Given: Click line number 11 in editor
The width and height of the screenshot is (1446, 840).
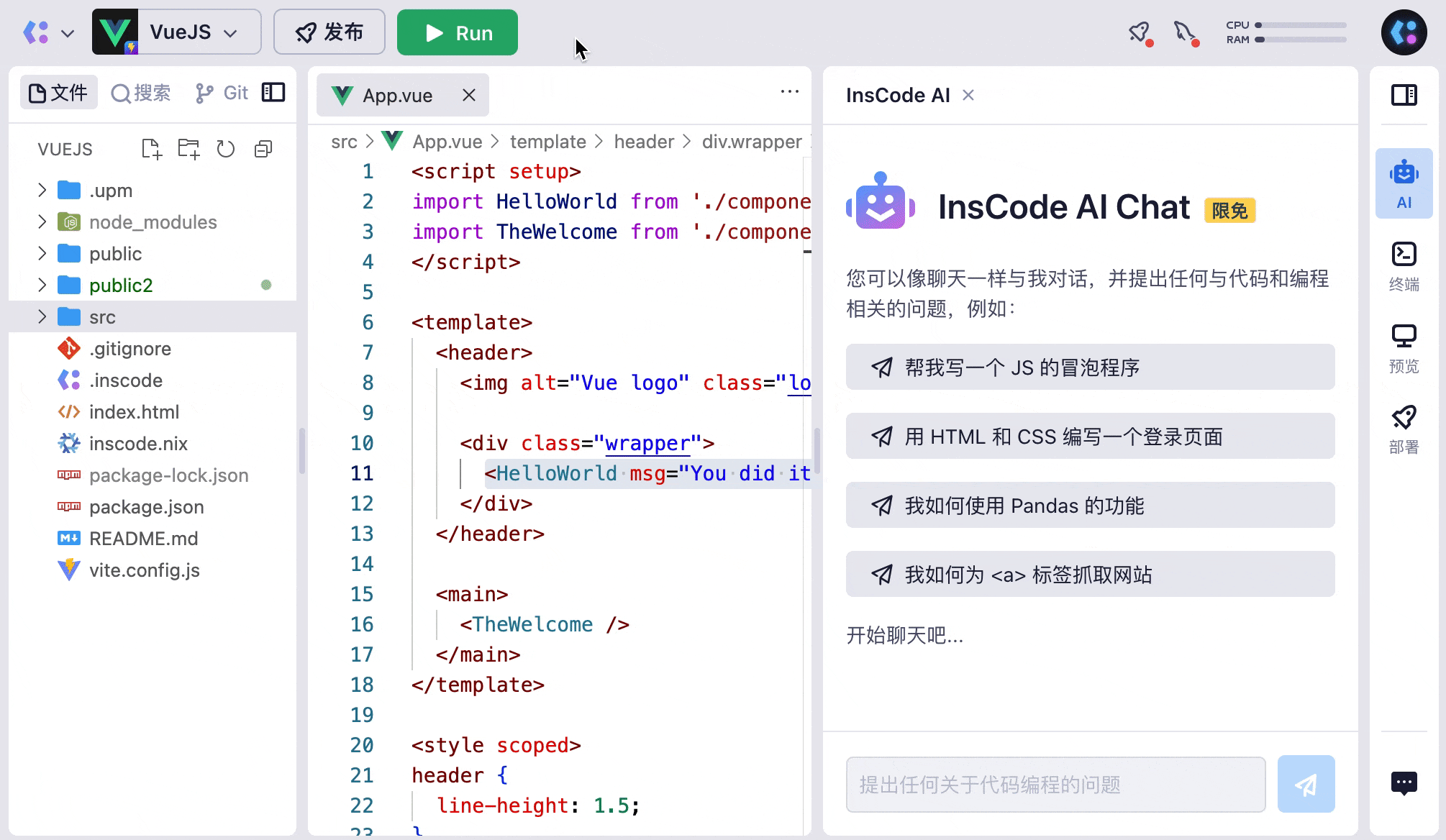Looking at the screenshot, I should click(362, 473).
